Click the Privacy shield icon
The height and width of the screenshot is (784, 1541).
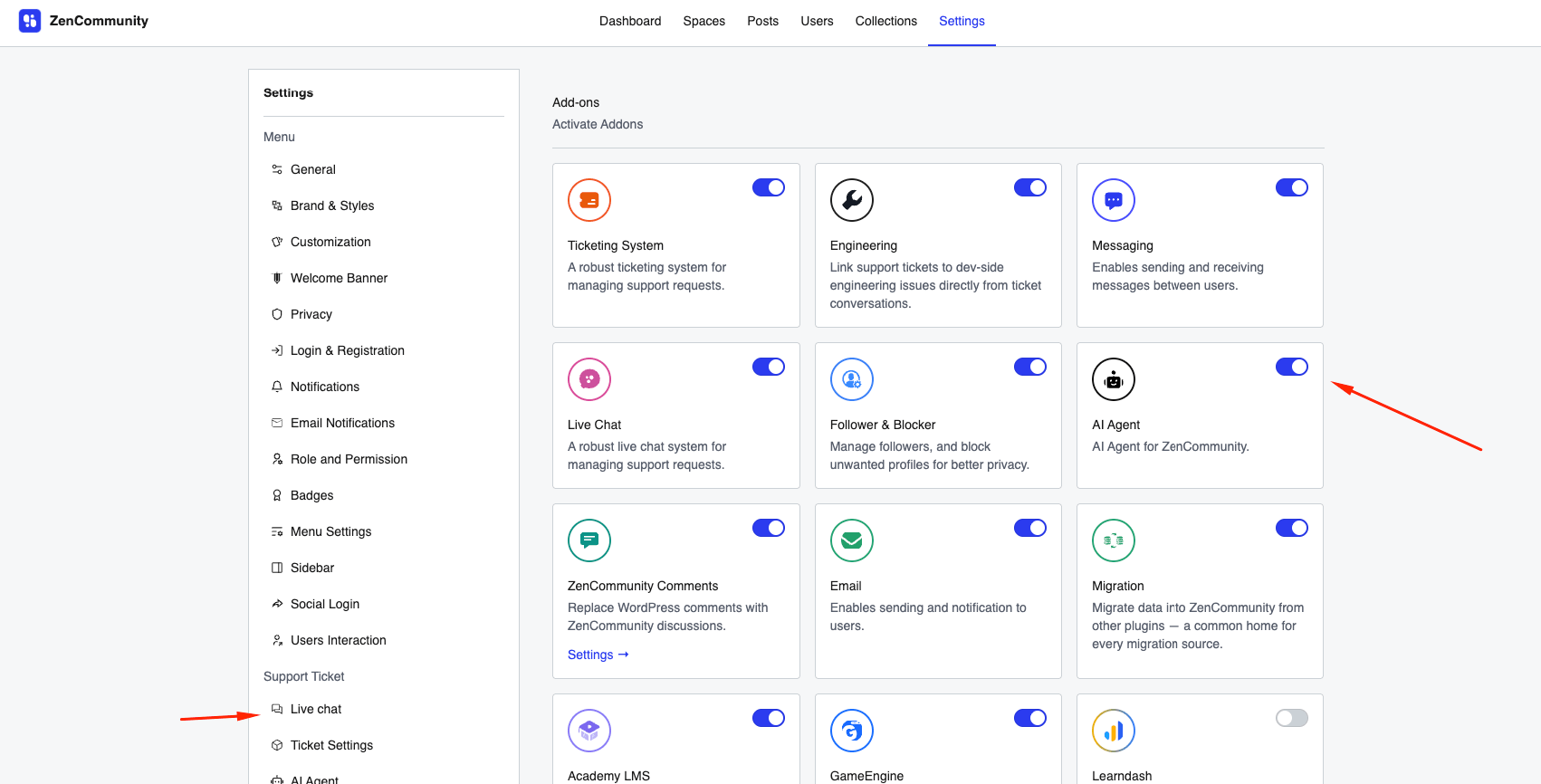pos(277,314)
